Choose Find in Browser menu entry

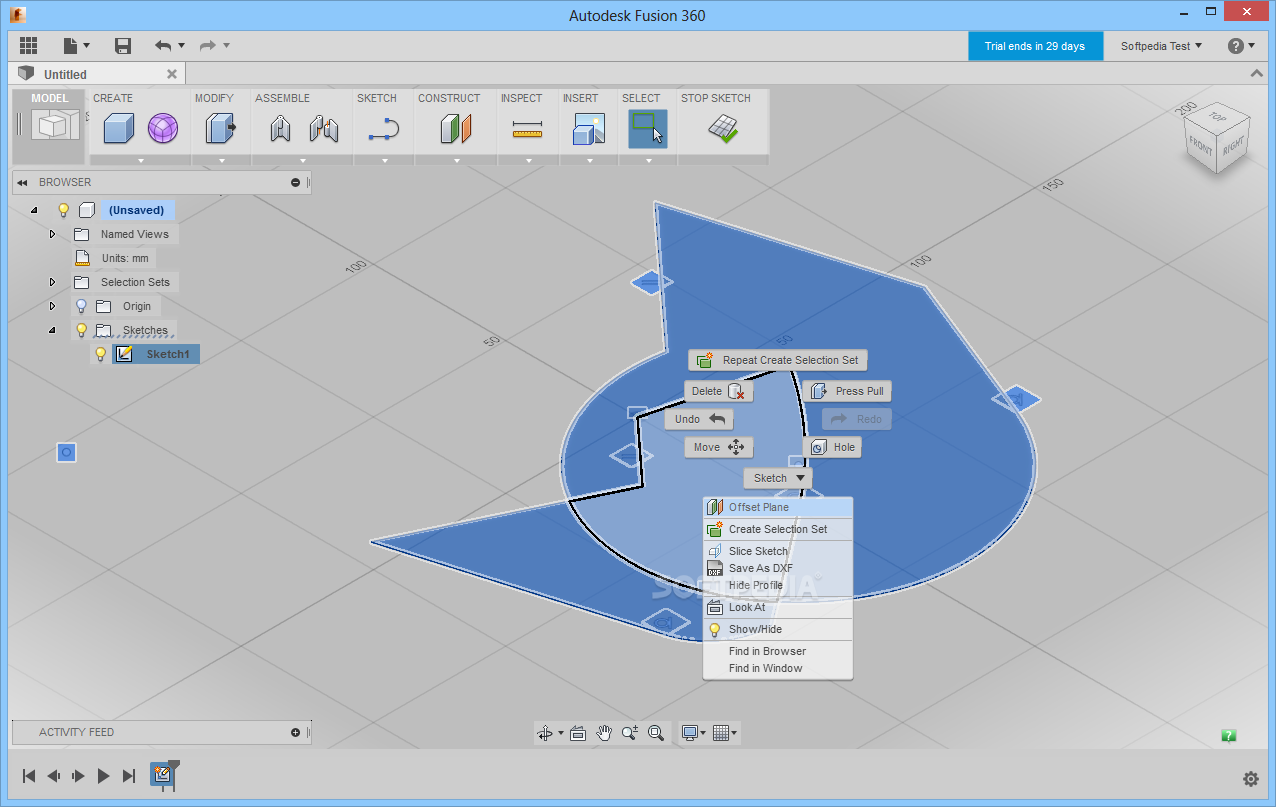pyautogui.click(x=778, y=651)
